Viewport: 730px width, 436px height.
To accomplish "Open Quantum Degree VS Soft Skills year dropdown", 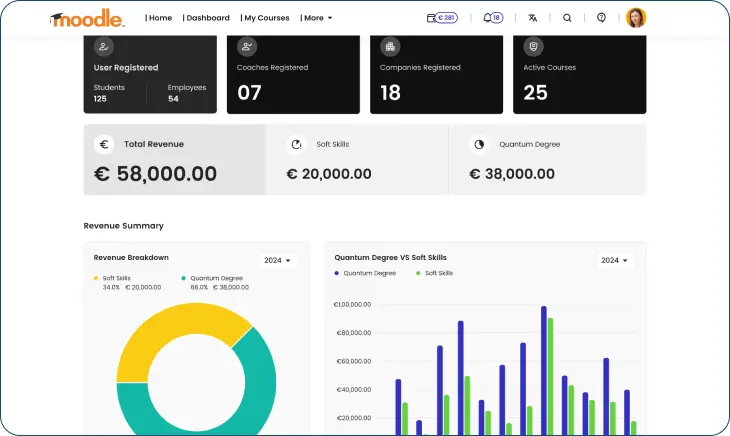I will pyautogui.click(x=615, y=260).
